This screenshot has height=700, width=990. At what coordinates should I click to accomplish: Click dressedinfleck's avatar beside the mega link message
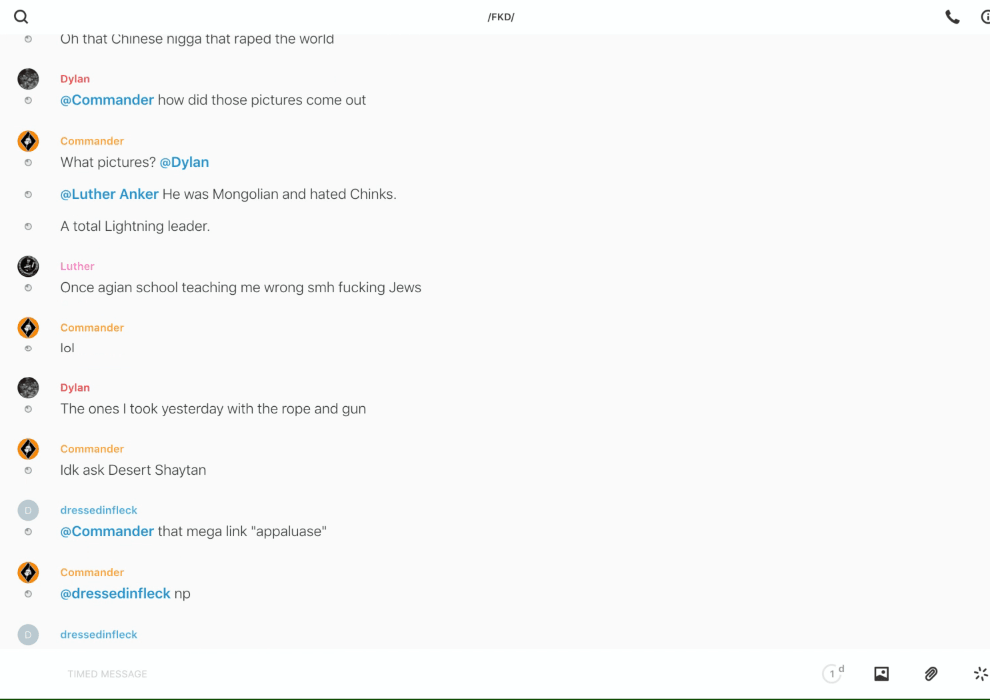pyautogui.click(x=28, y=510)
